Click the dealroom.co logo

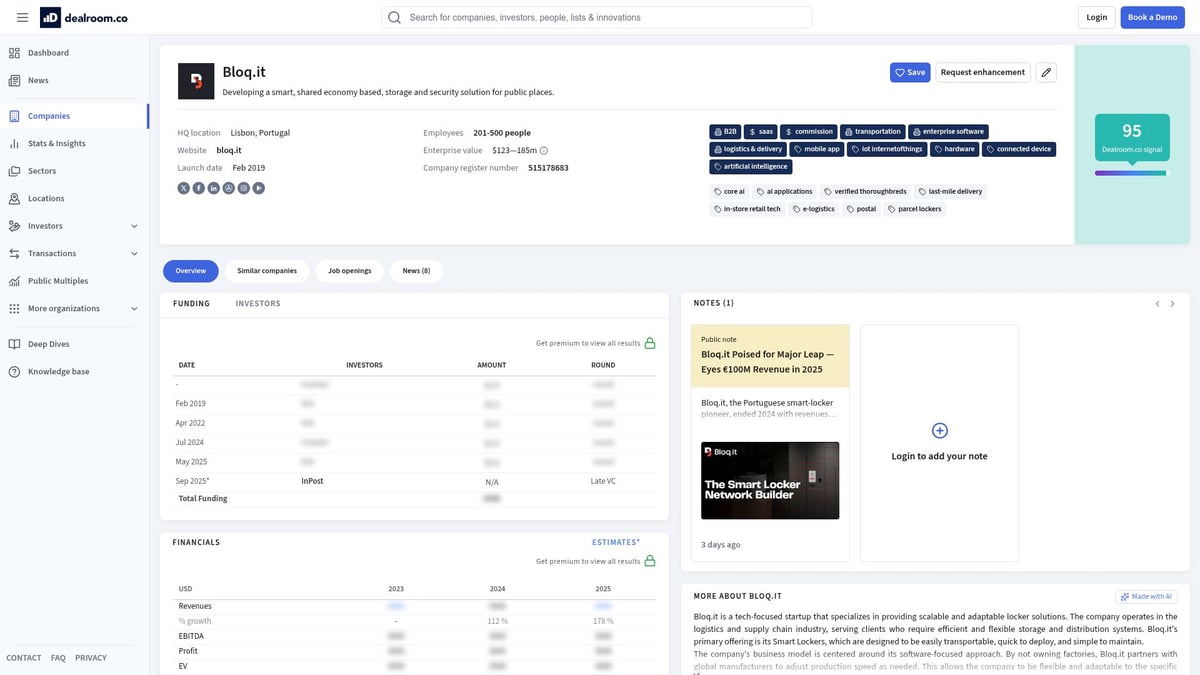[84, 17]
